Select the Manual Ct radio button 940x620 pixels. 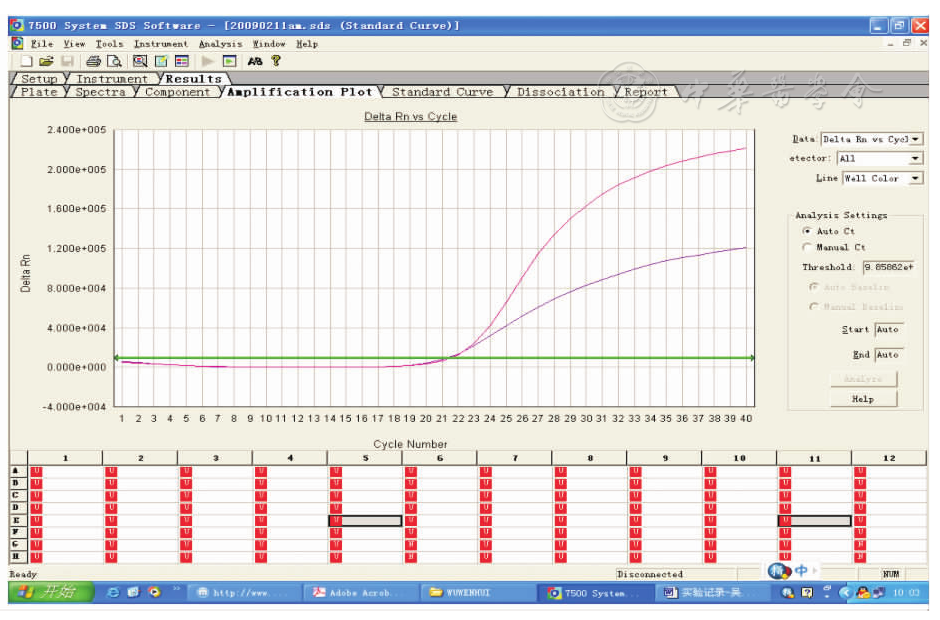point(807,247)
